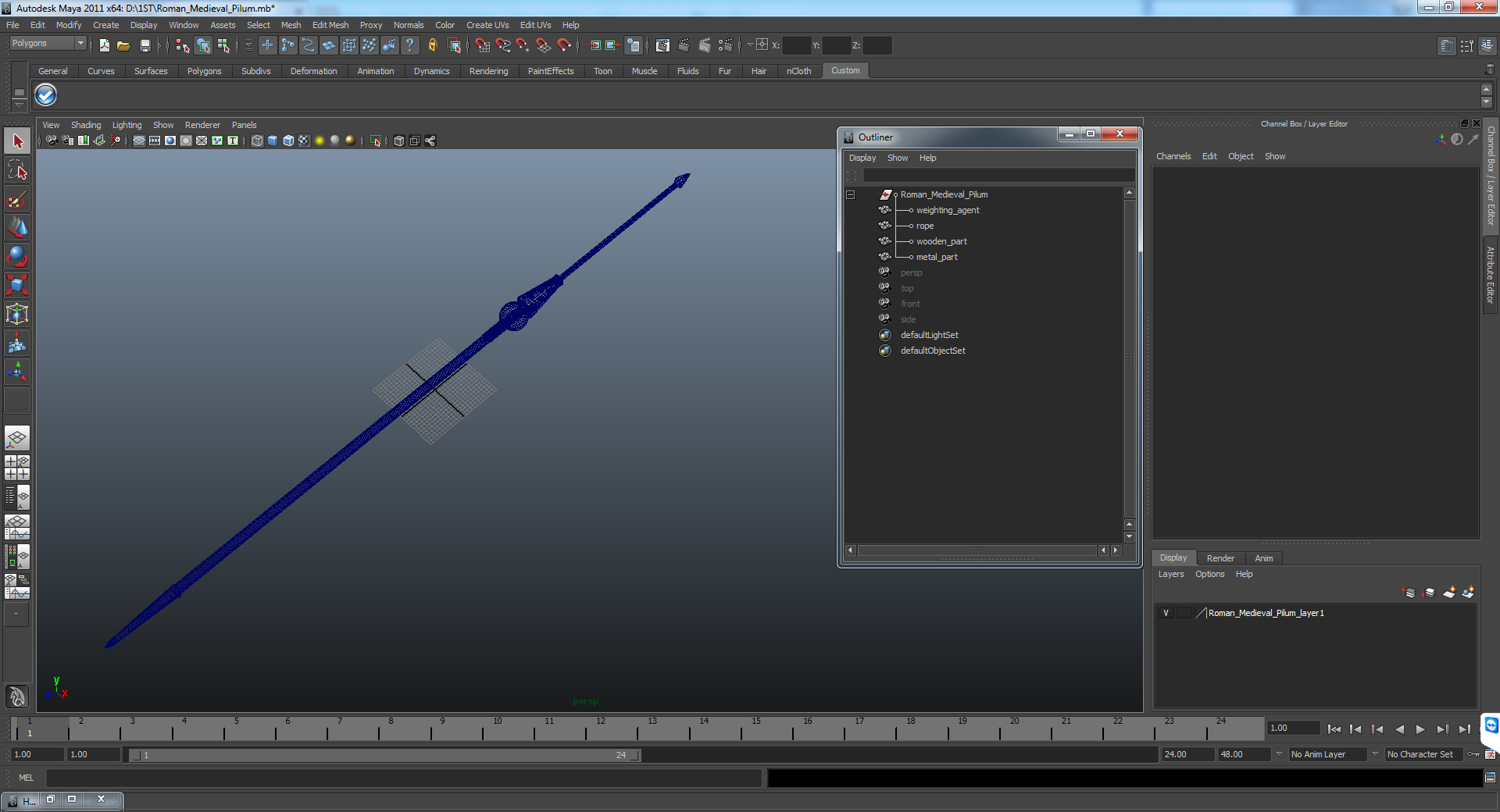The image size is (1500, 812).
Task: Open the Create UVs menu
Action: [487, 25]
